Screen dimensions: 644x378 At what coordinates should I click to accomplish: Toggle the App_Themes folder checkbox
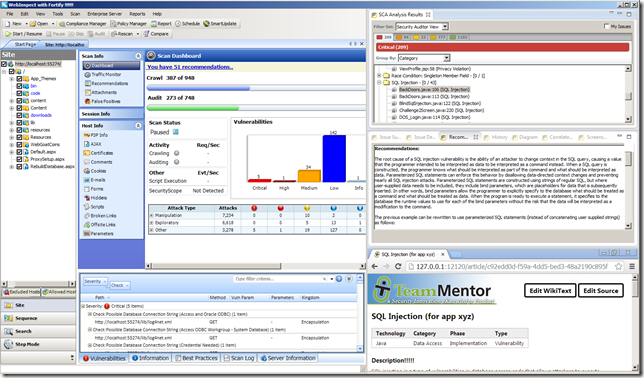coord(19,78)
